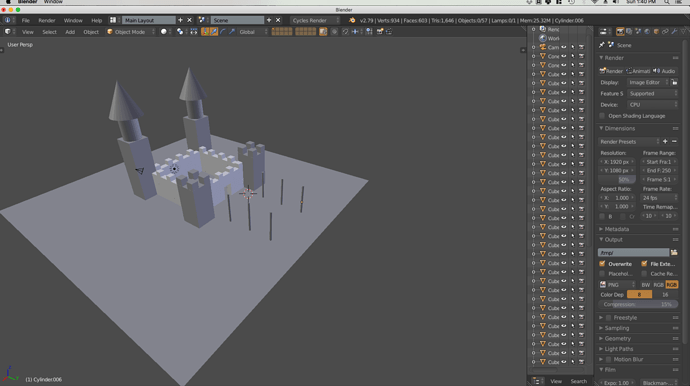Screen dimensions: 690x386
Task: Open the Select menu in the 3D view
Action: pyautogui.click(x=49, y=32)
